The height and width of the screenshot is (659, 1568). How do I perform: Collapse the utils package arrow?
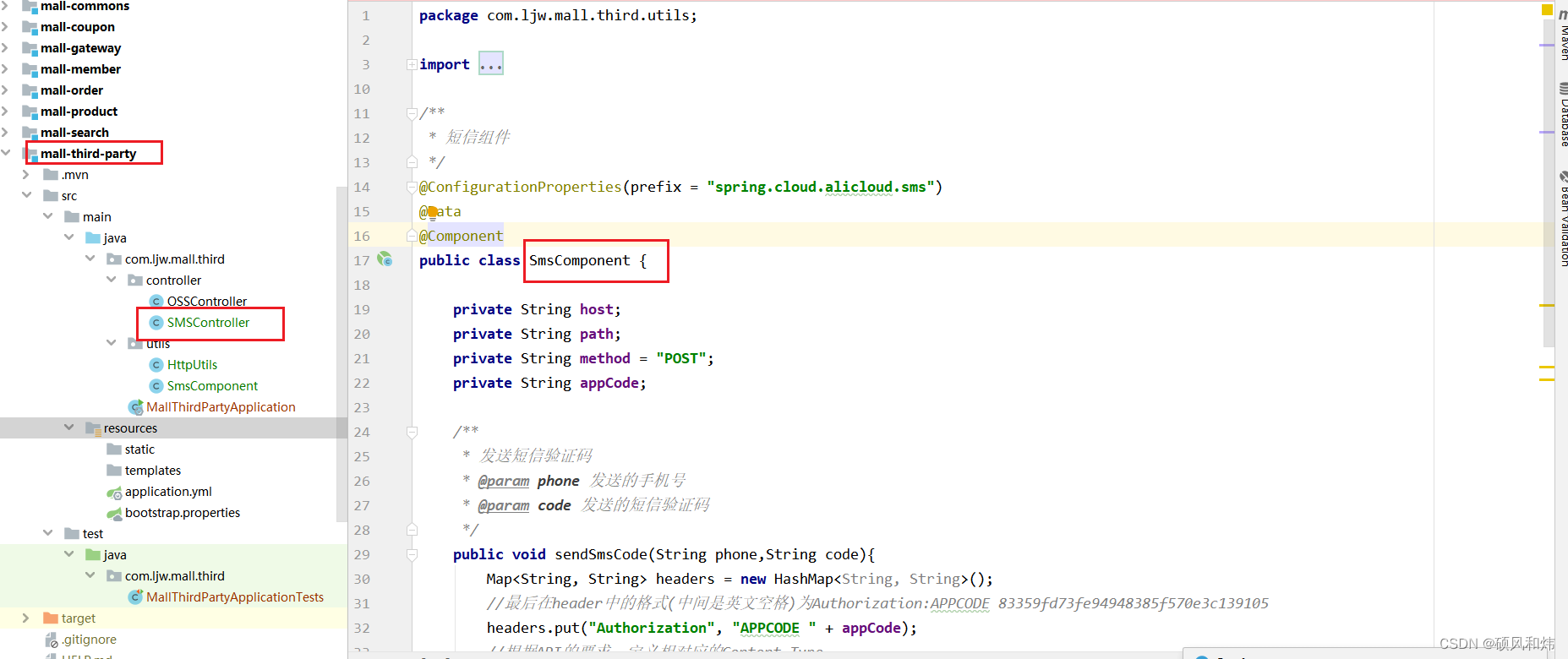(x=112, y=343)
